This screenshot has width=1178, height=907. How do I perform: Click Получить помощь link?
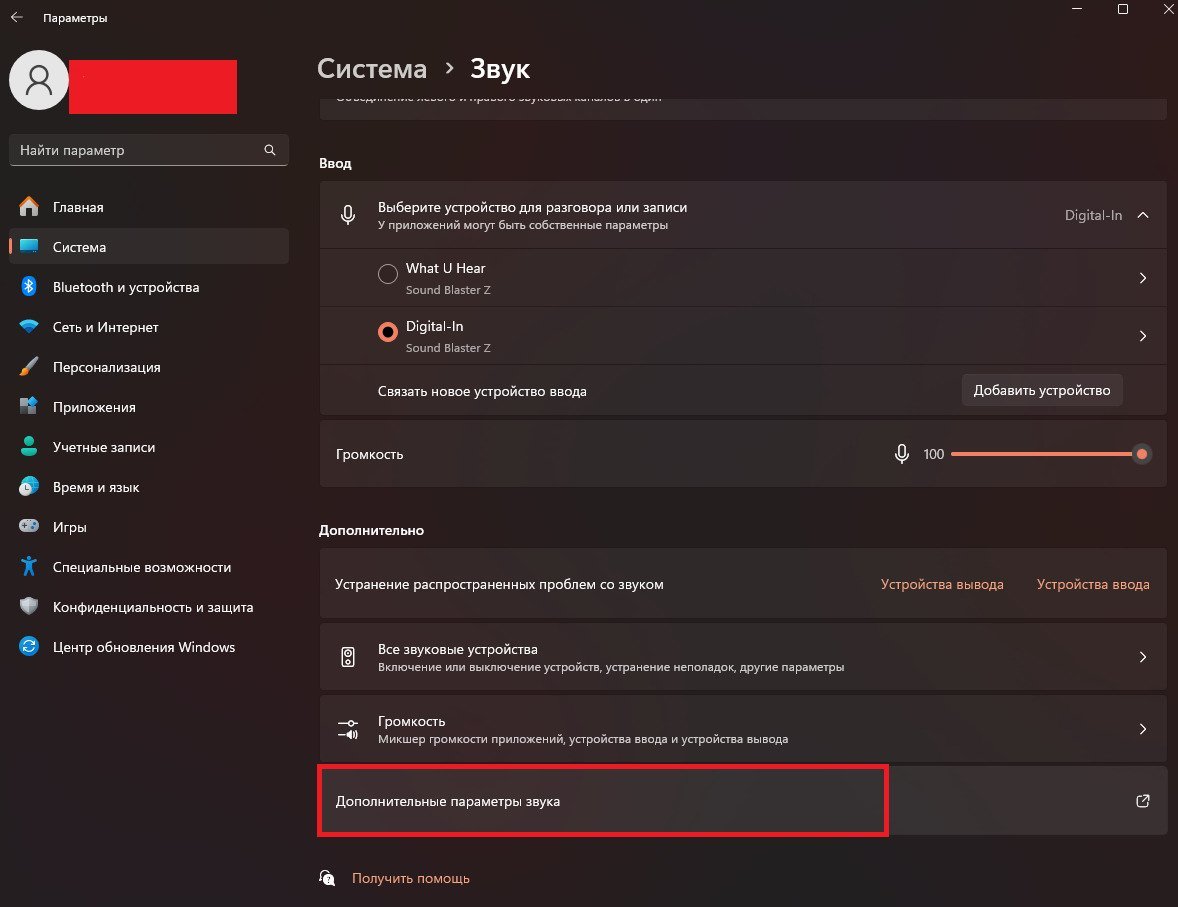pyautogui.click(x=410, y=878)
